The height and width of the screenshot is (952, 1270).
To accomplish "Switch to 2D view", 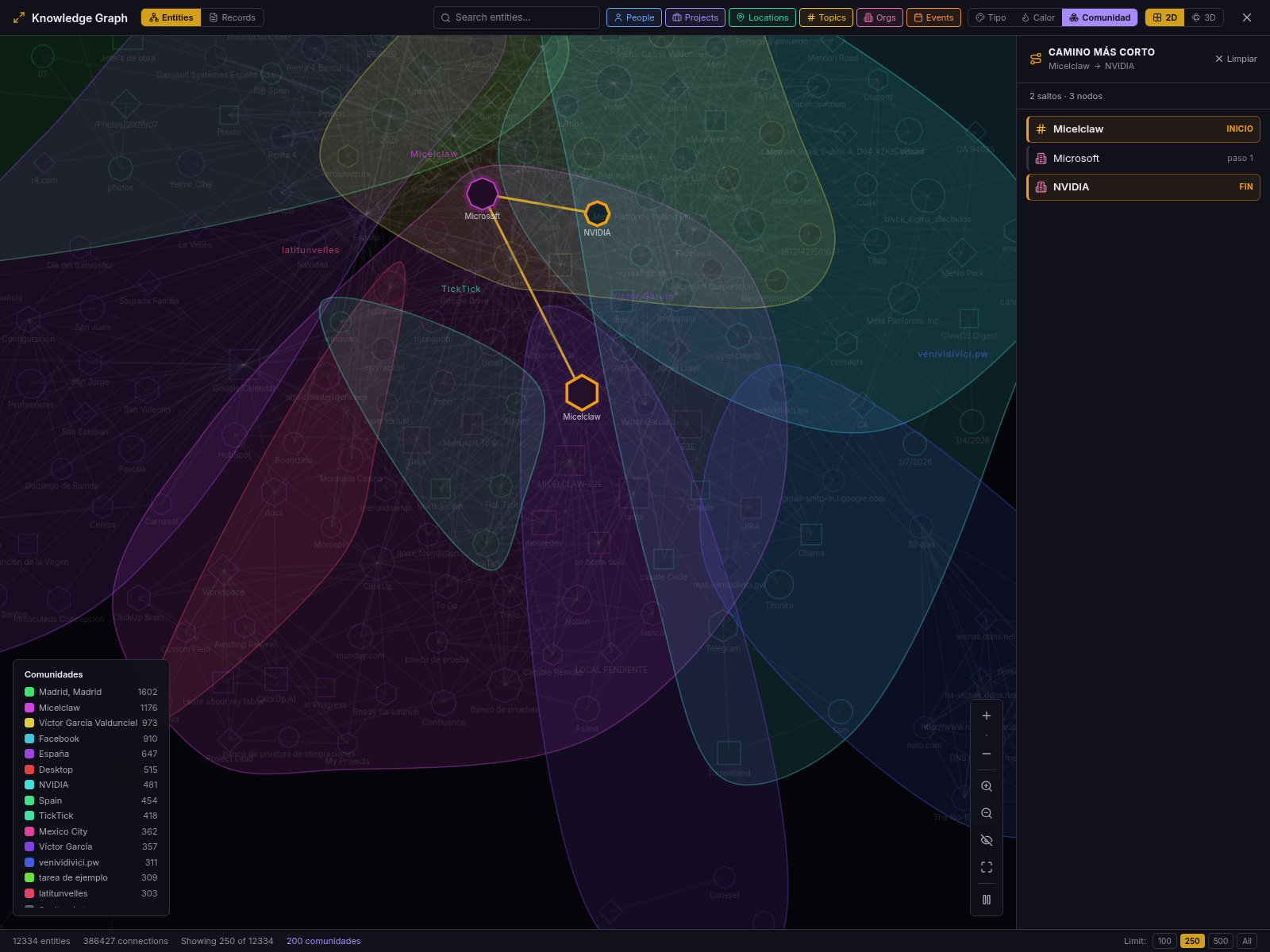I will coord(1164,17).
